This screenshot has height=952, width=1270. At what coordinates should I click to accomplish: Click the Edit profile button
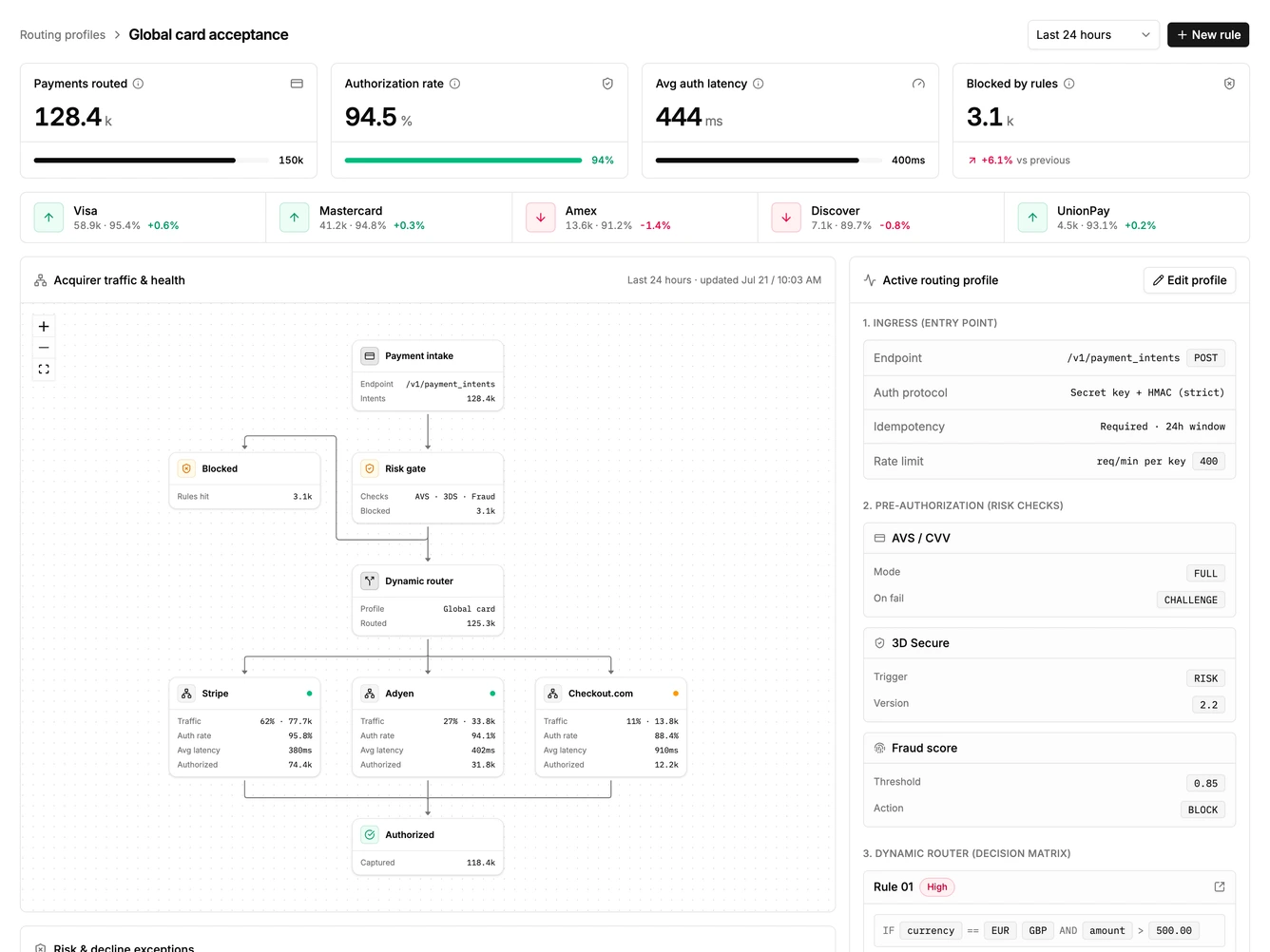pyautogui.click(x=1189, y=280)
